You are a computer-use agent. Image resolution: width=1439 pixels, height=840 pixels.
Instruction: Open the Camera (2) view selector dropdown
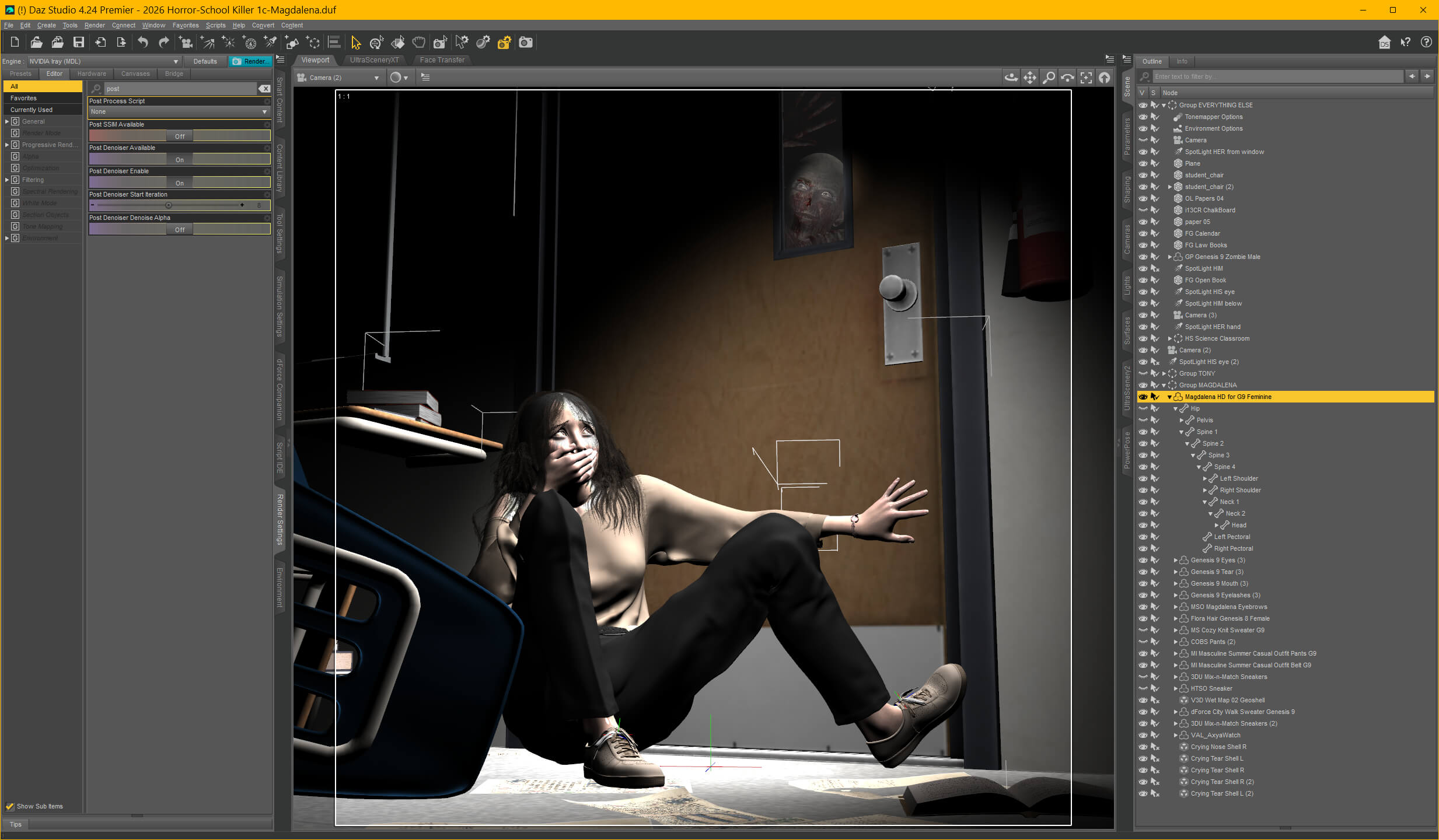pyautogui.click(x=339, y=78)
